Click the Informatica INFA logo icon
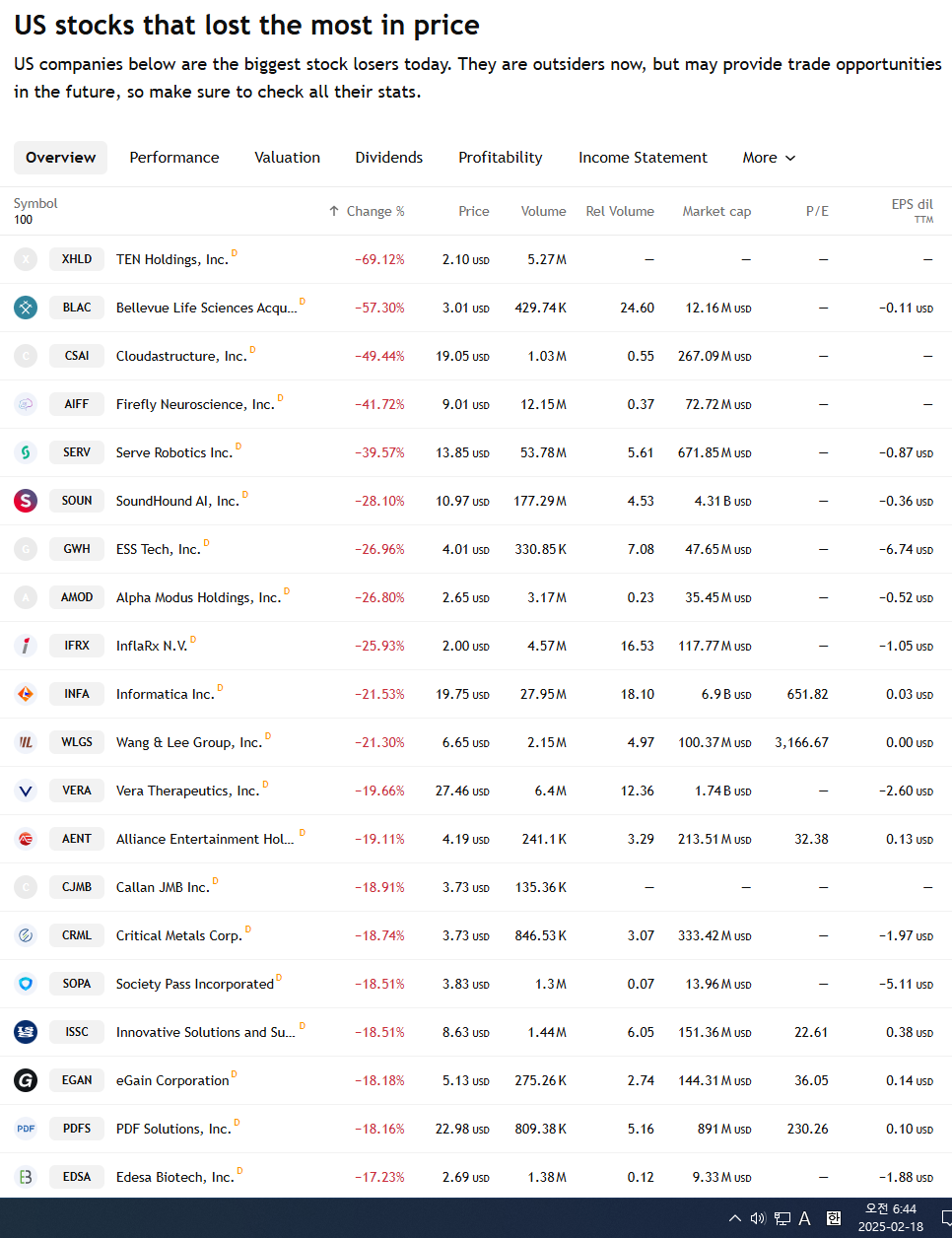The image size is (952, 1238). click(26, 694)
